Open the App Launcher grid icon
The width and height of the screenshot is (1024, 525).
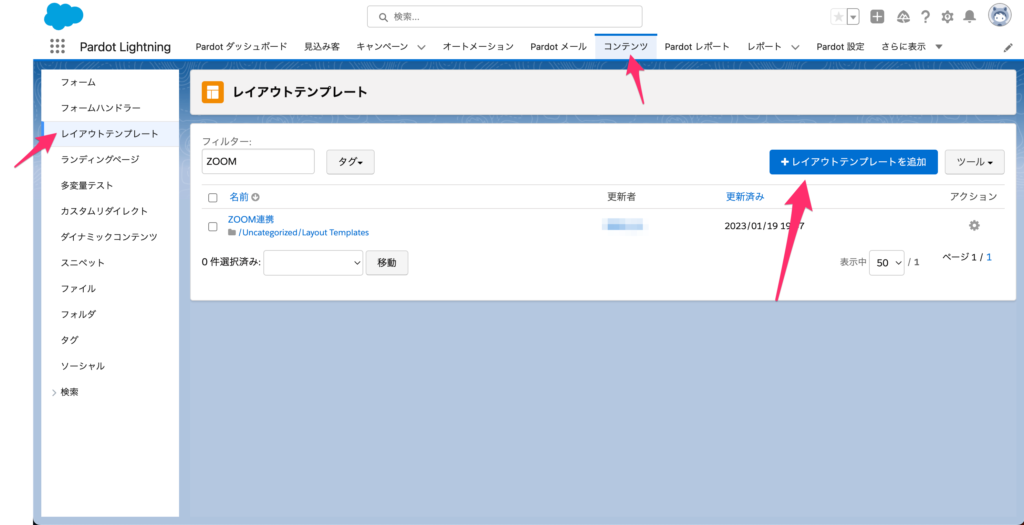57,47
